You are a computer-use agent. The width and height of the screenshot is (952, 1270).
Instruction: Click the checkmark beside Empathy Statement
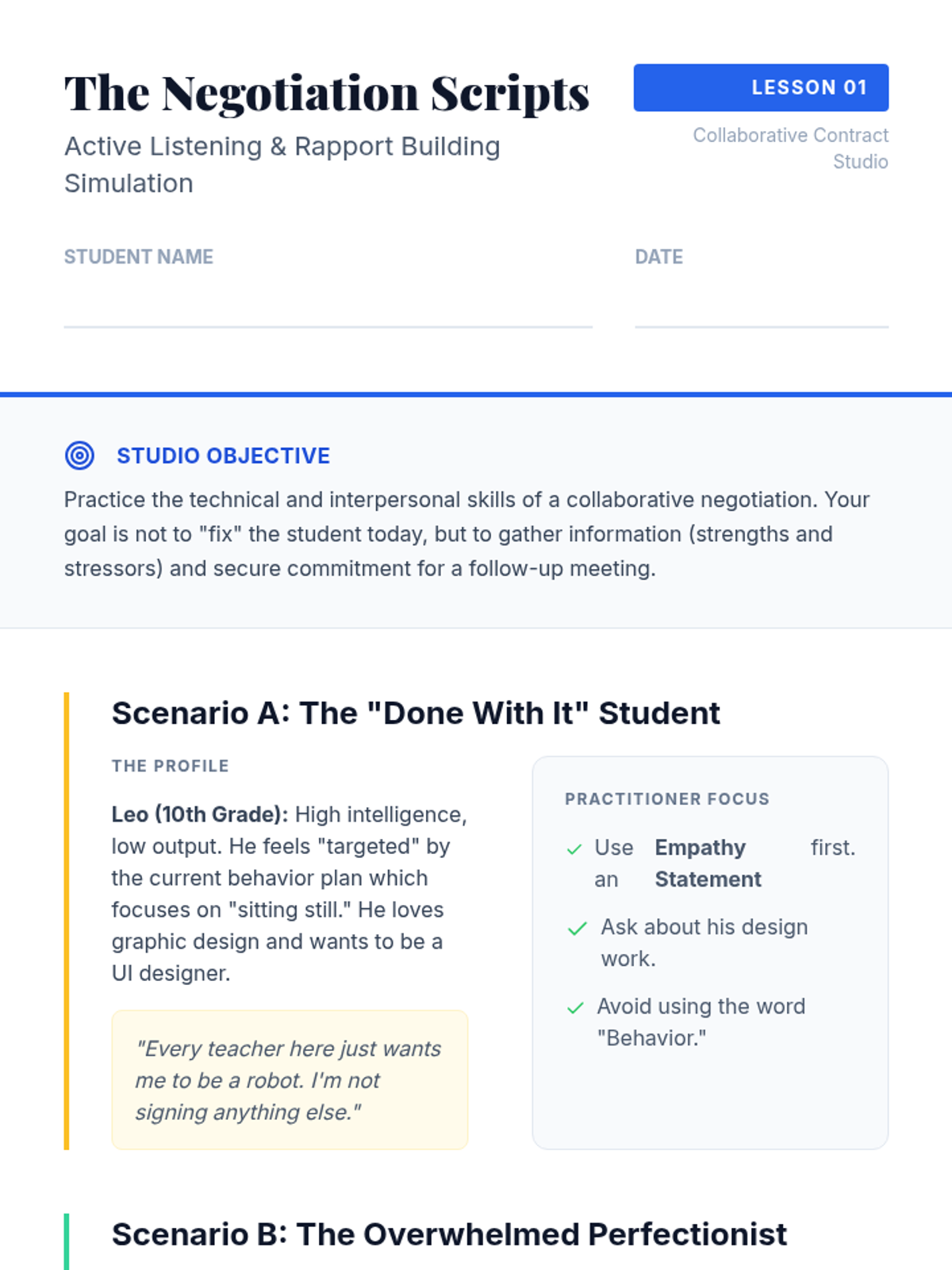pos(574,849)
